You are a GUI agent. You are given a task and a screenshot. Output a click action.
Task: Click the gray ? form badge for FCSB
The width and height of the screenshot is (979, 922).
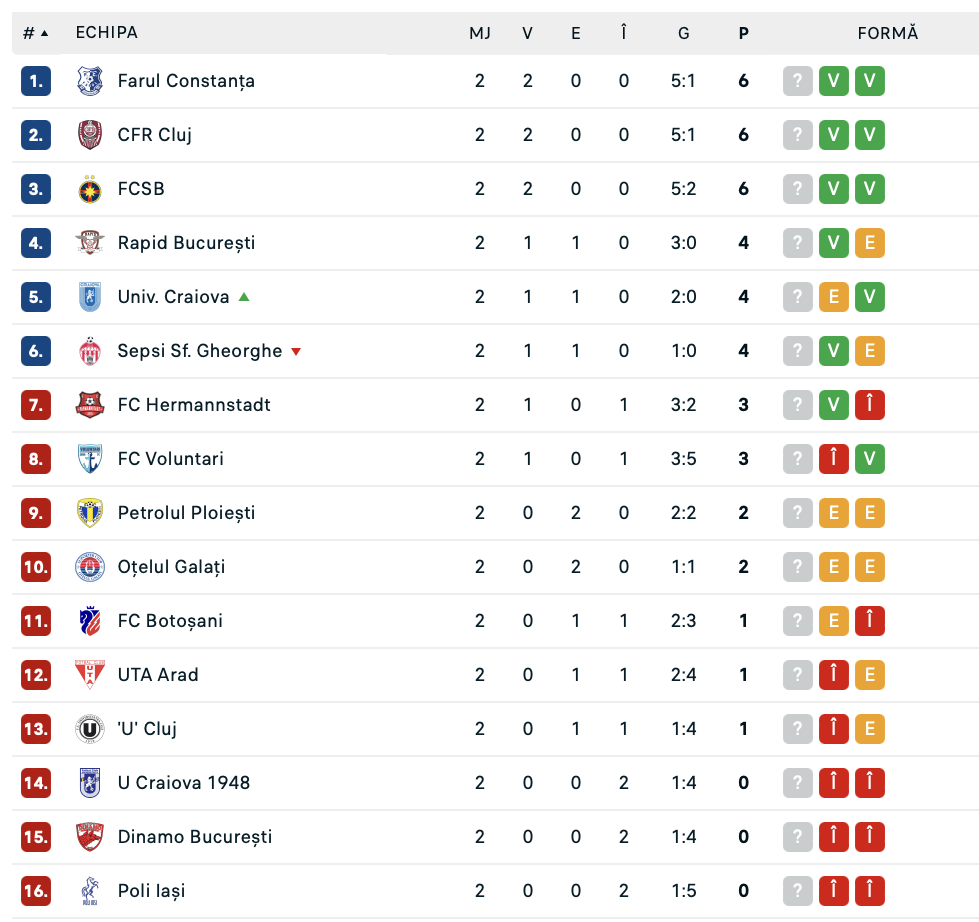click(797, 189)
